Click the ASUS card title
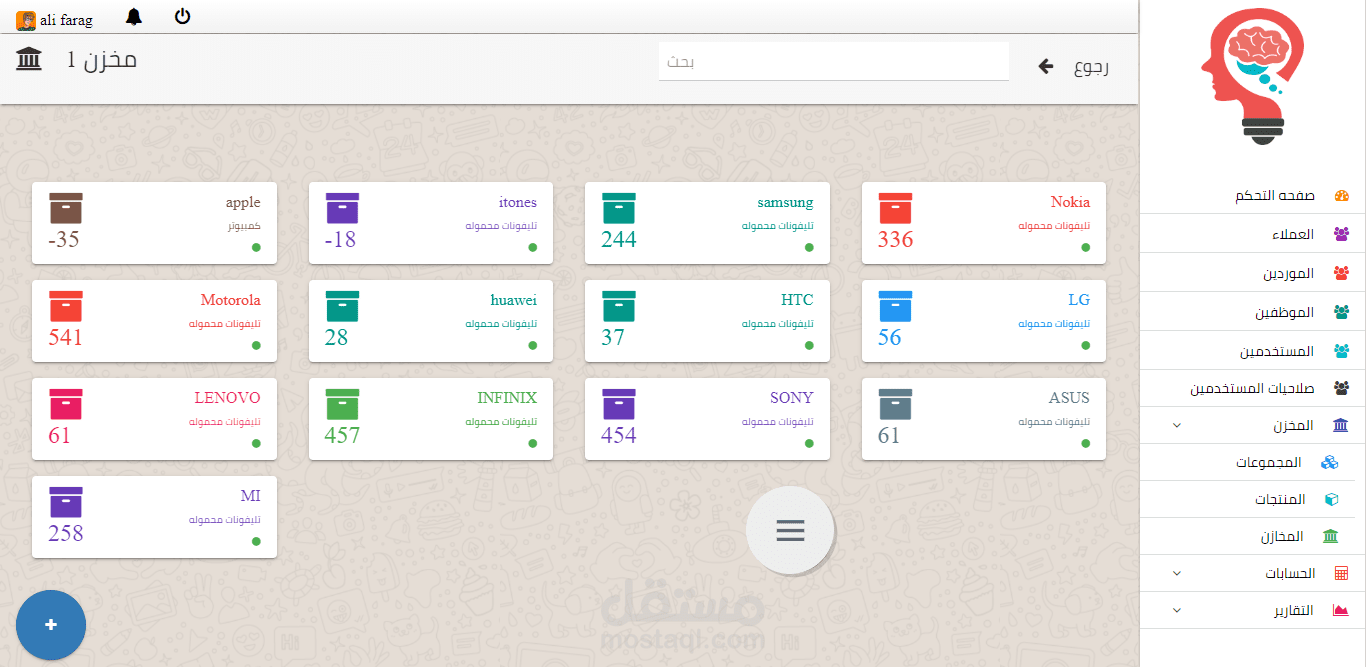This screenshot has height=667, width=1366. click(x=1069, y=398)
